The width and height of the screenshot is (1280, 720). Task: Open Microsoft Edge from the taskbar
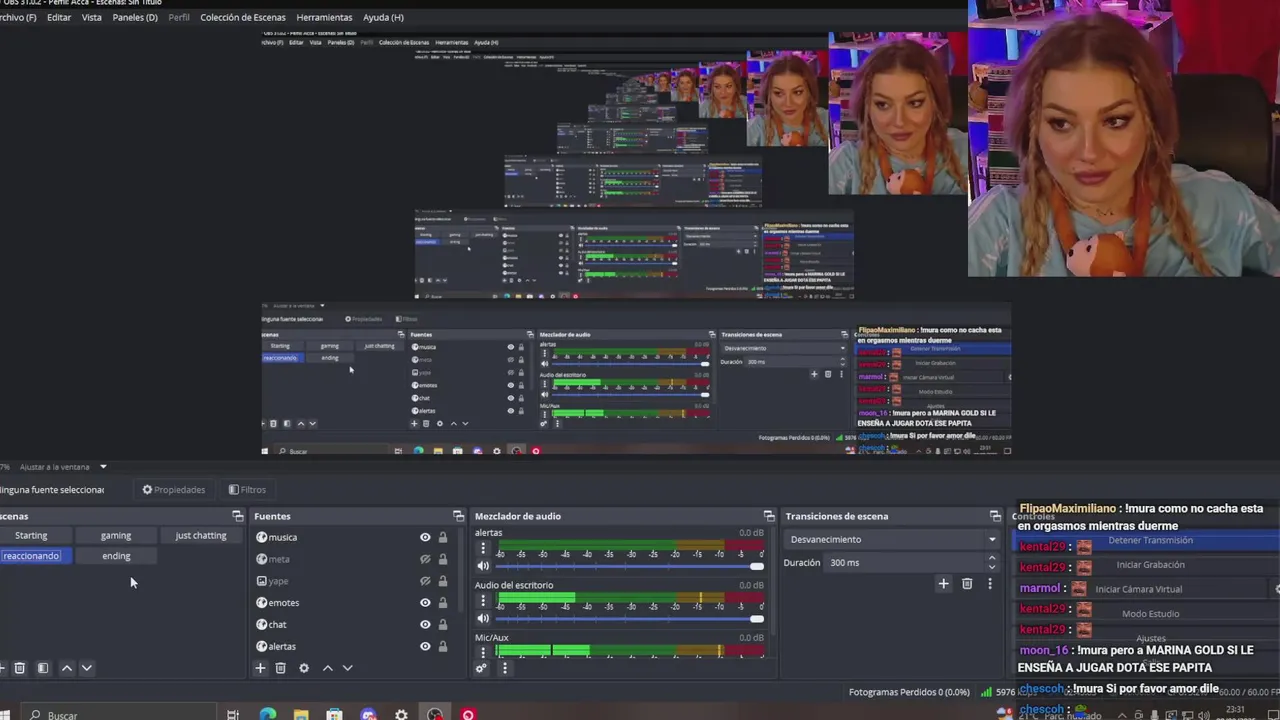(x=267, y=714)
